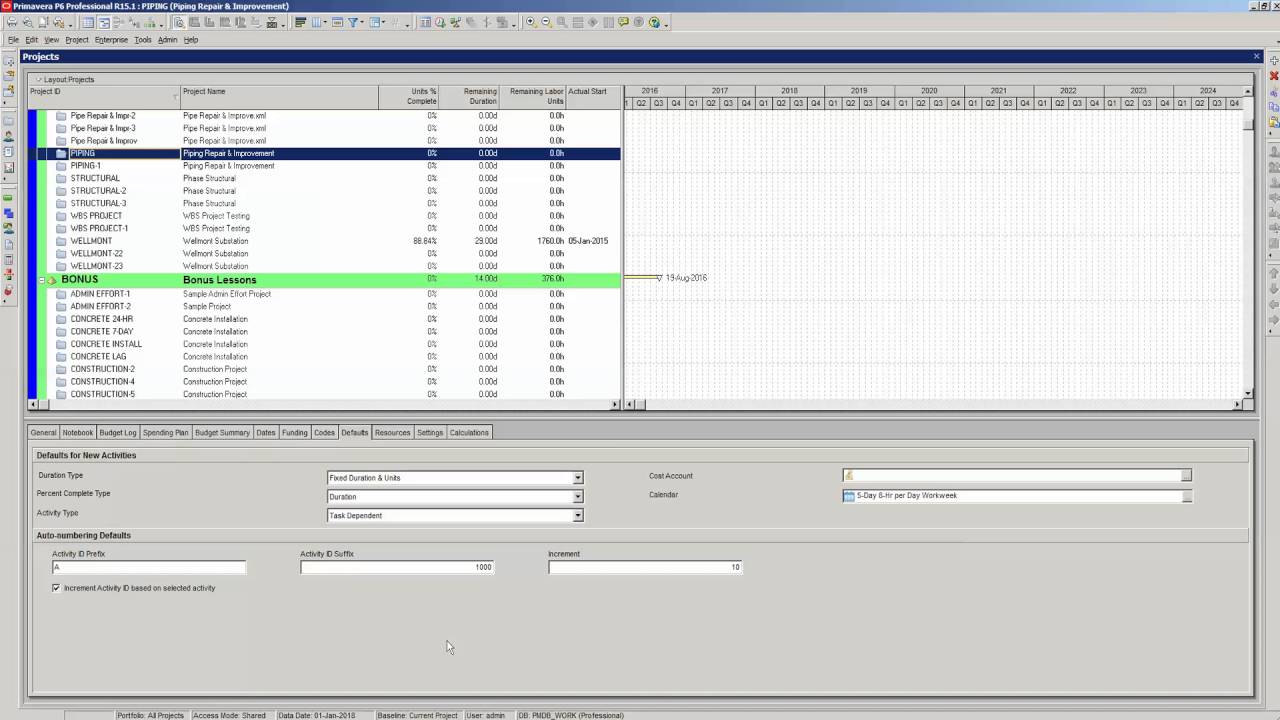Open the Layout: Projects options triangle
The image size is (1280, 720).
39,79
